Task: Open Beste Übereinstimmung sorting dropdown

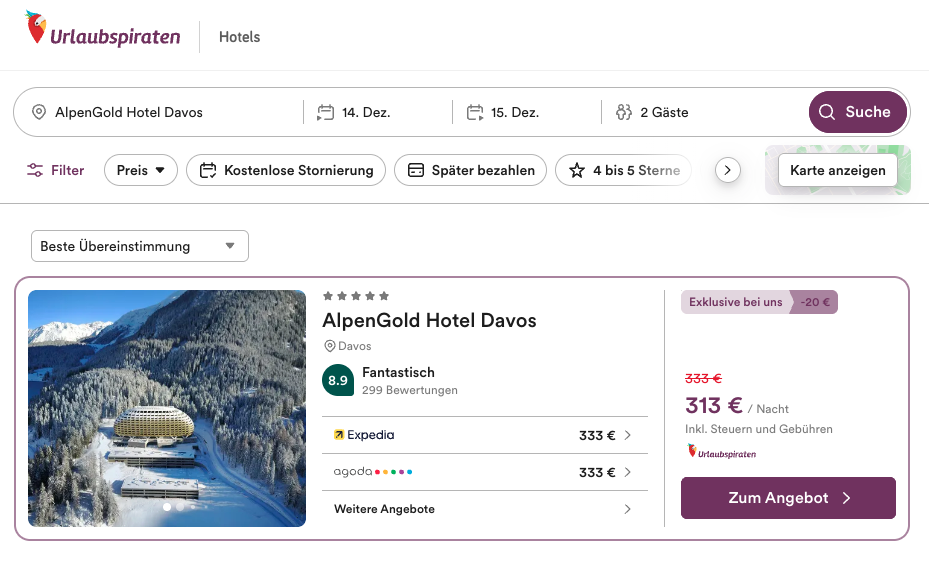Action: 139,246
